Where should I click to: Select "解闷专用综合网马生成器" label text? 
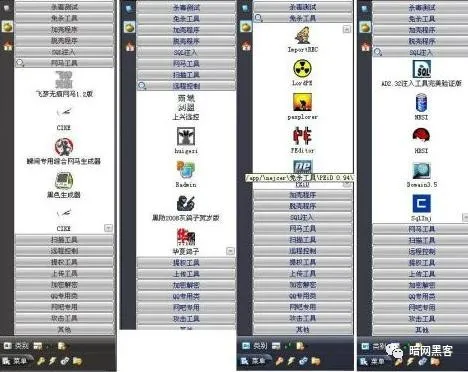click(x=64, y=161)
